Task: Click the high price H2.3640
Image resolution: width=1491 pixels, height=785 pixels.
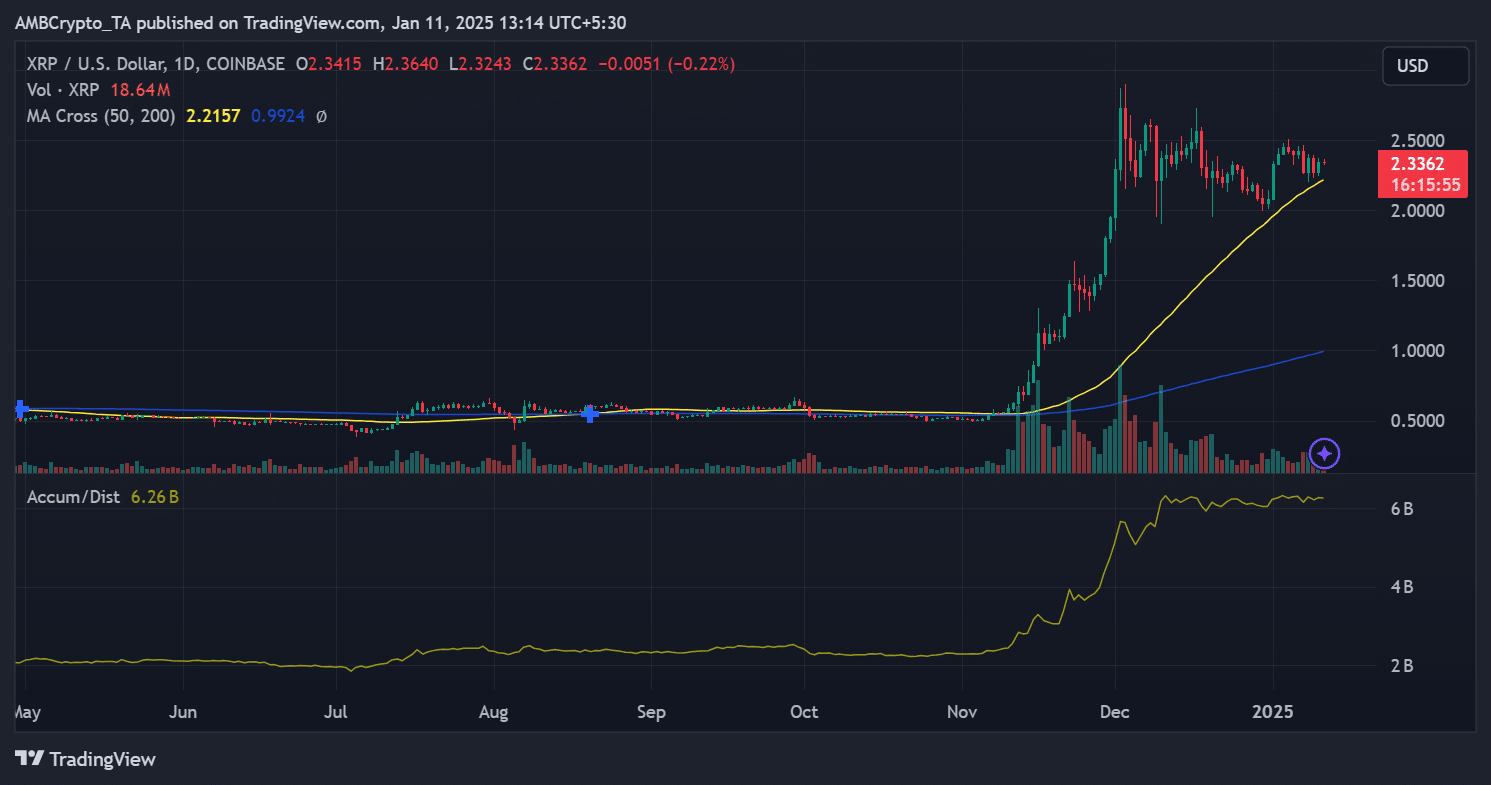Action: coord(406,64)
